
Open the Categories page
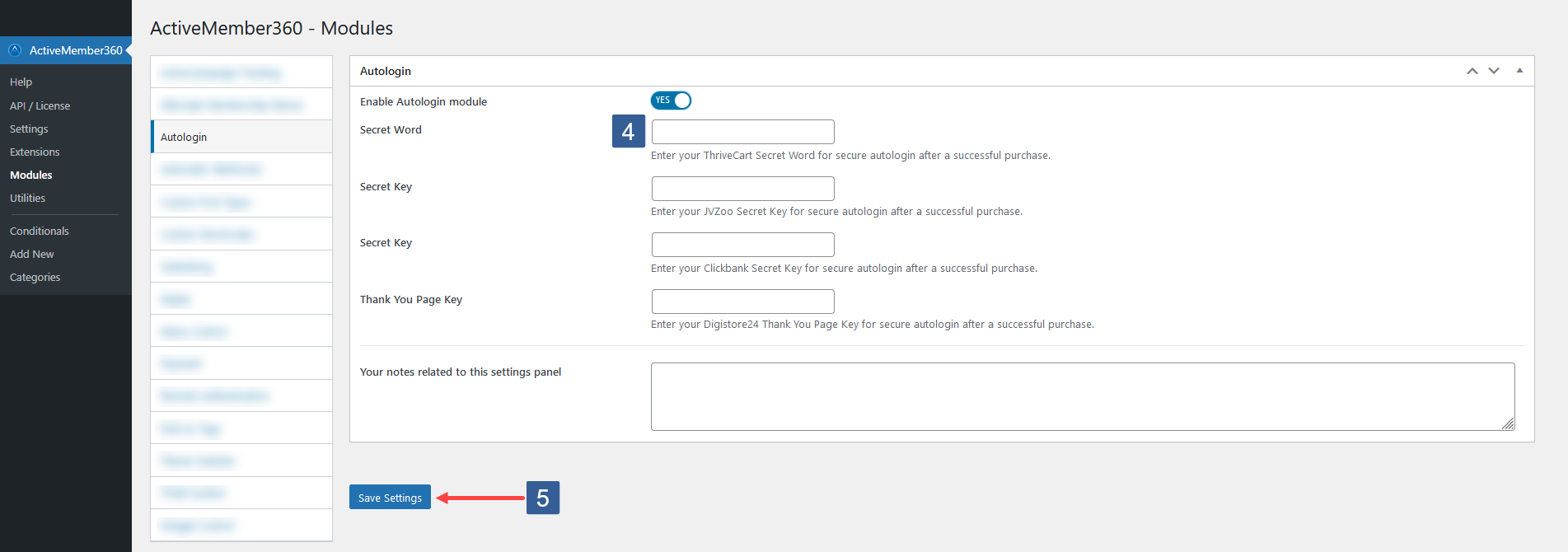click(35, 277)
